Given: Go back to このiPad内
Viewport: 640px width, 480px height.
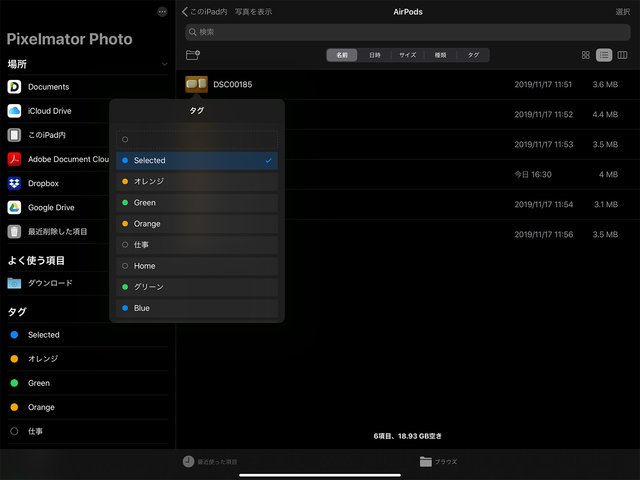Looking at the screenshot, I should pos(204,12).
